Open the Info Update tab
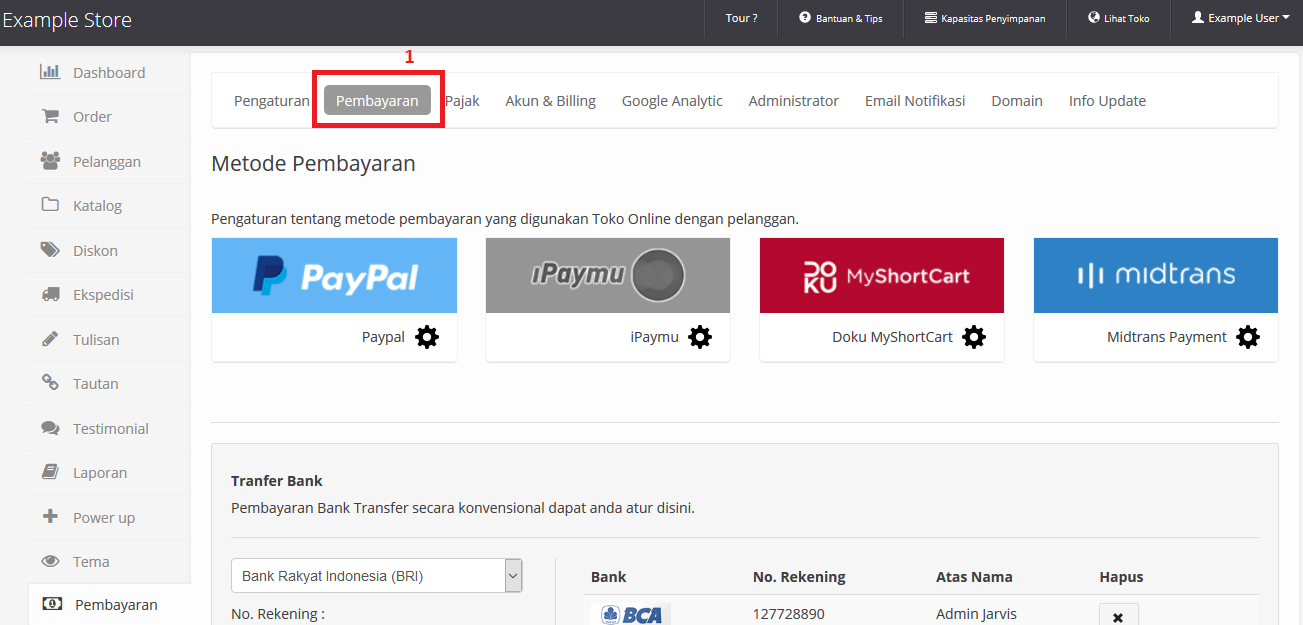This screenshot has height=625, width=1303. point(1107,101)
